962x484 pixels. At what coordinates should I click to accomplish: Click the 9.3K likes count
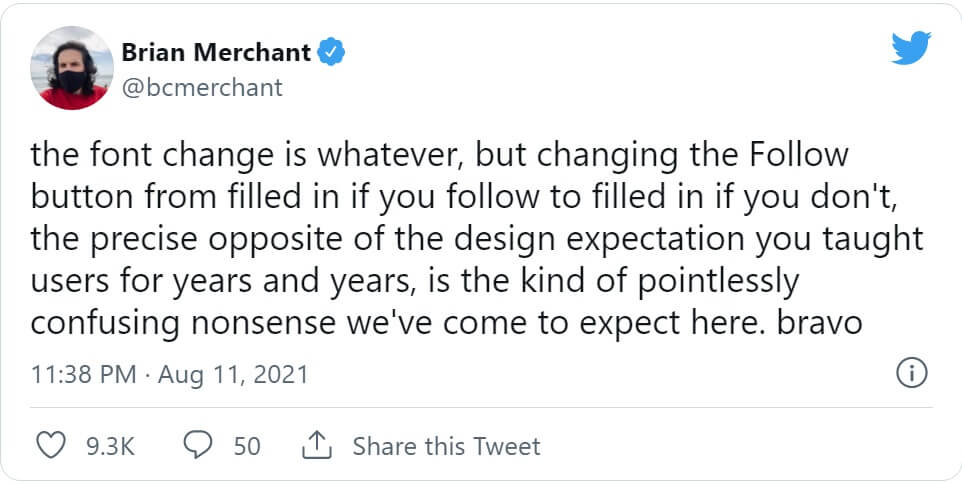click(x=110, y=446)
